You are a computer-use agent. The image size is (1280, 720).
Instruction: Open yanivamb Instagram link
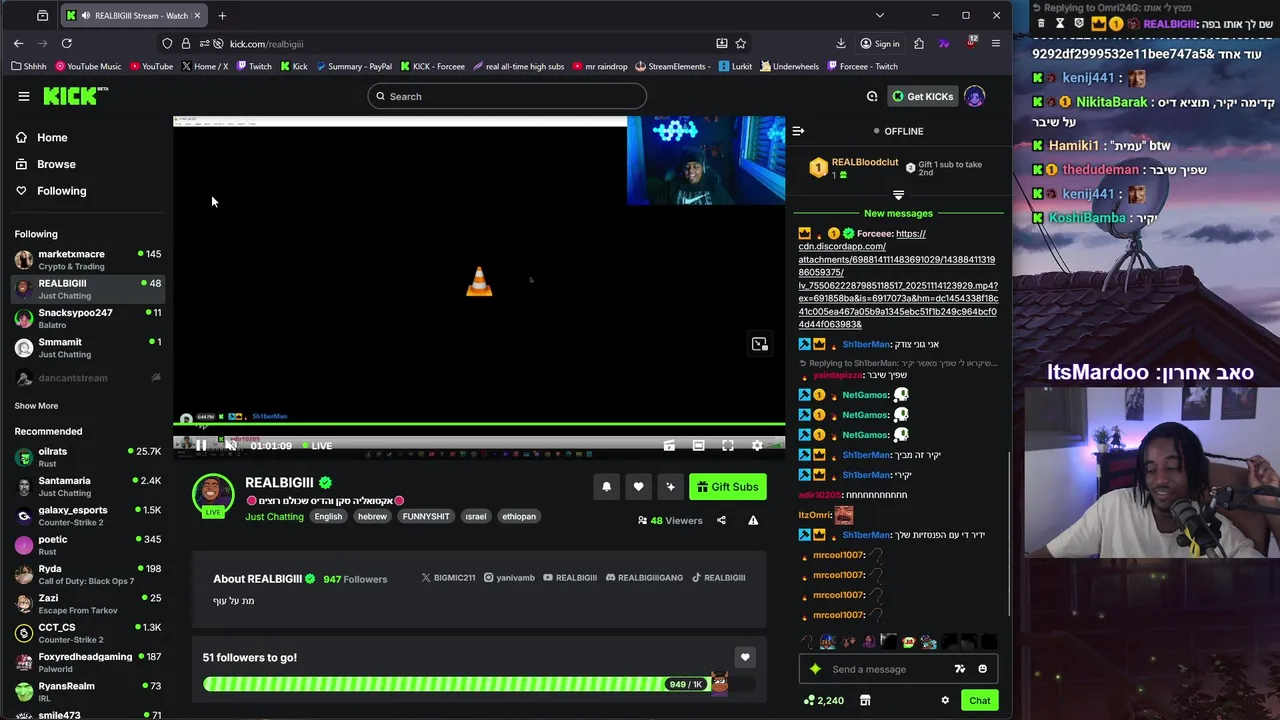(510, 578)
